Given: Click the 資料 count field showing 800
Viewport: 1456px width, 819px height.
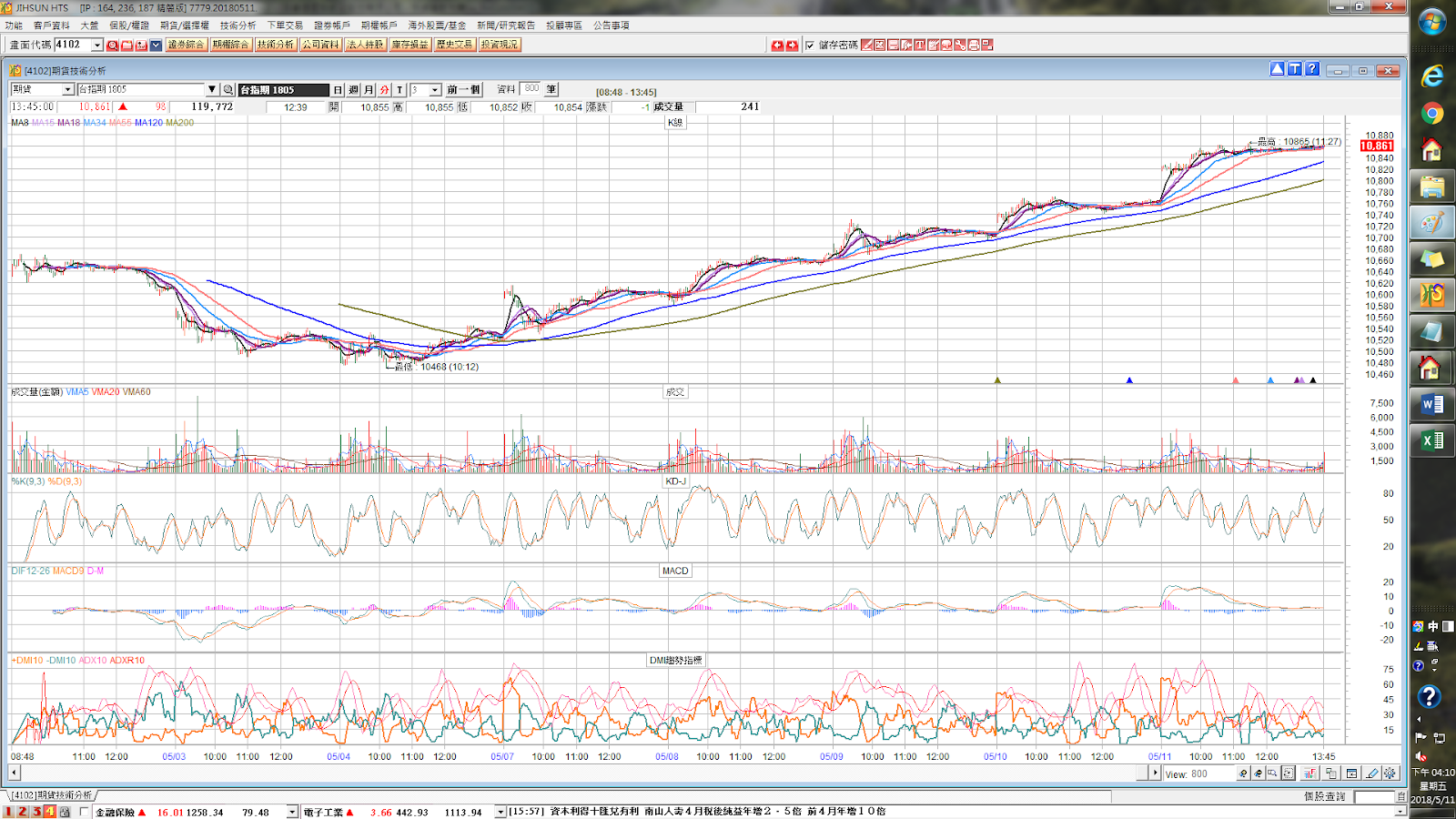Looking at the screenshot, I should click(x=531, y=89).
